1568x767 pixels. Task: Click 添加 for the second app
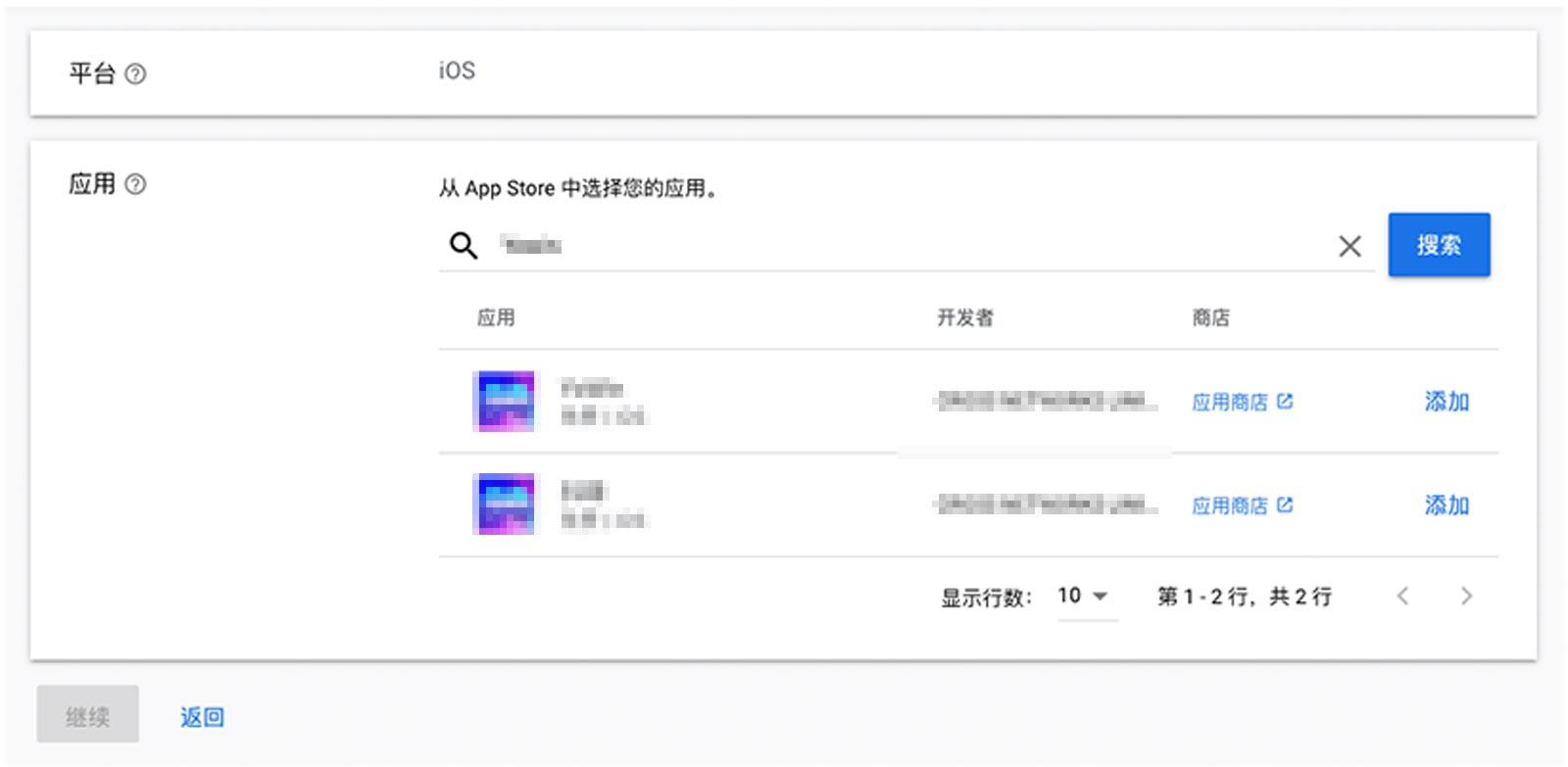coord(1446,505)
